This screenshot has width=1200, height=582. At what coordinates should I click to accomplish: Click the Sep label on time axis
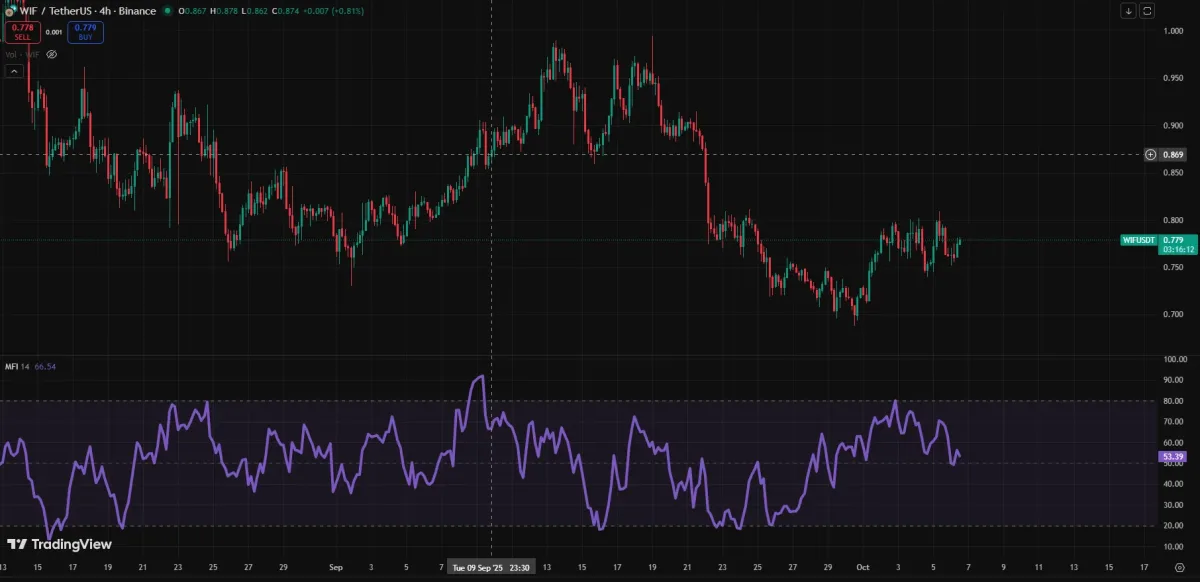(x=336, y=567)
